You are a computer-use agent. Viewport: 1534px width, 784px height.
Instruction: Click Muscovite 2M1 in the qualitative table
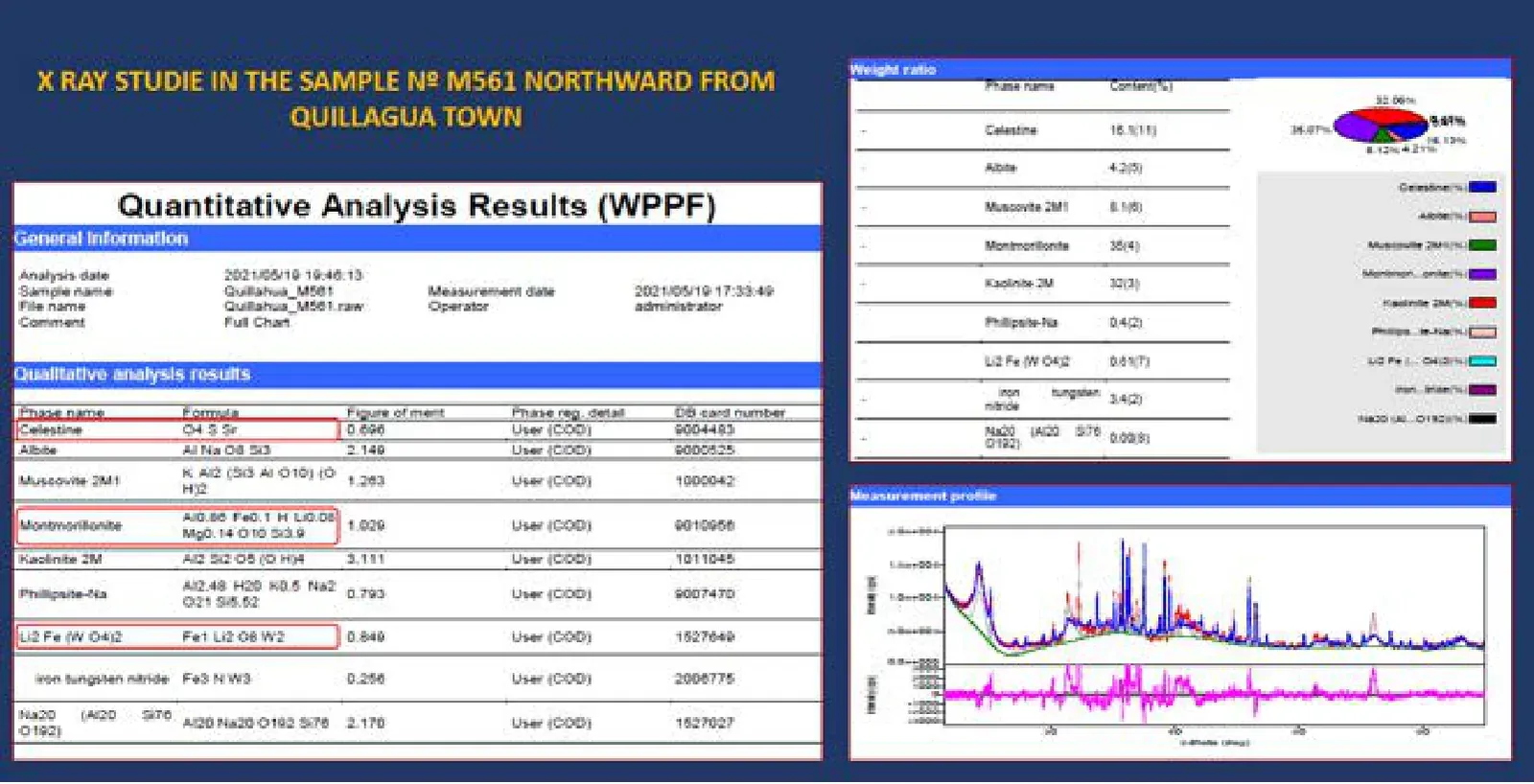69,480
